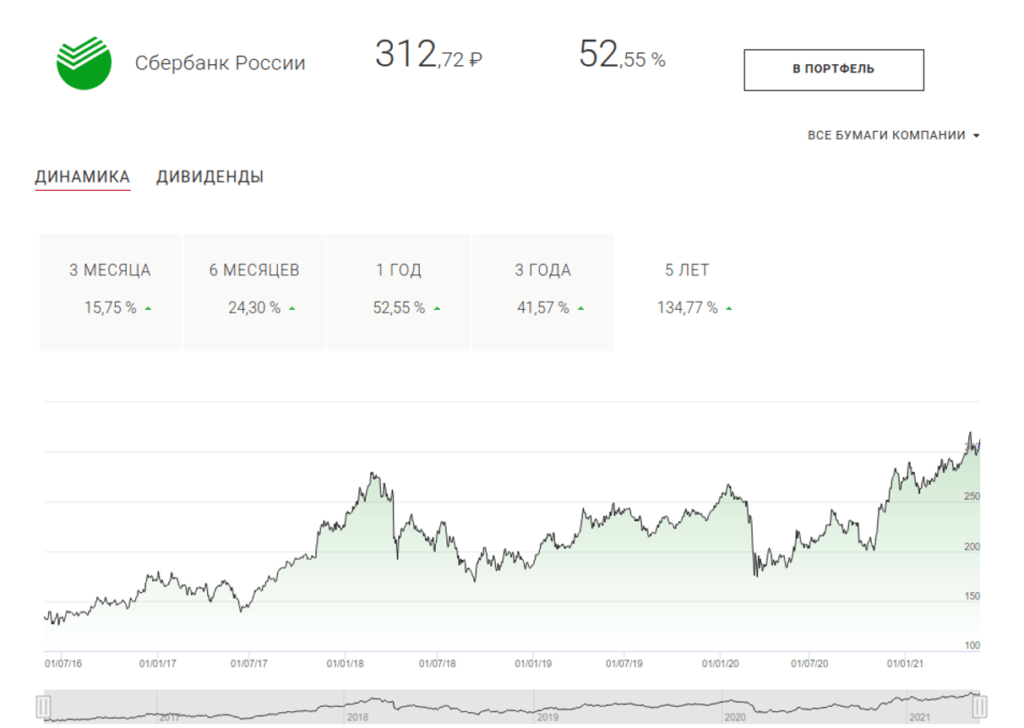Viewport: 1024px width, 728px height.
Task: Click the 'В ПОРТФЕЛЬ' button
Action: (833, 69)
